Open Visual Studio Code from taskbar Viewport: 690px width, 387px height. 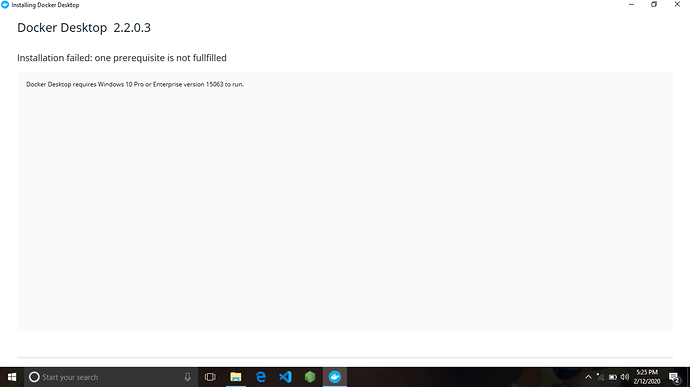tap(286, 377)
